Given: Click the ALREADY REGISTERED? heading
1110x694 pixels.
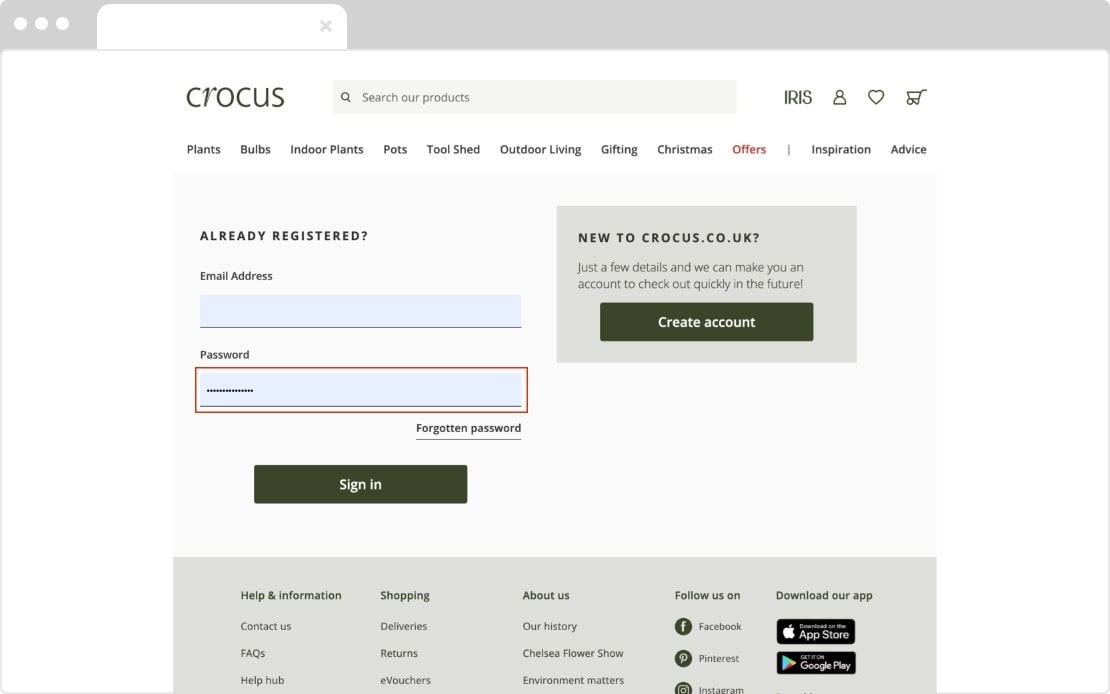Looking at the screenshot, I should coord(284,236).
